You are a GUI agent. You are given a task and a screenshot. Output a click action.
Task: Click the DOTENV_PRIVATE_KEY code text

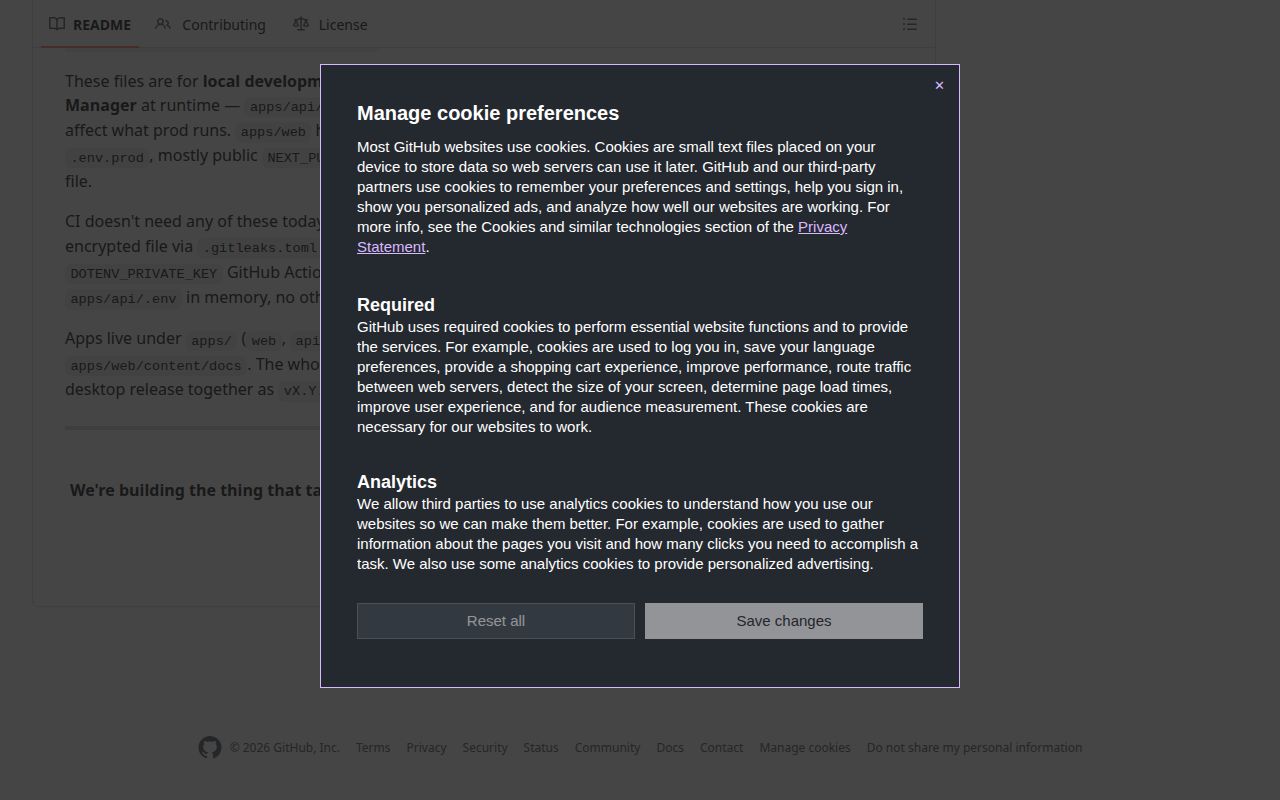[144, 273]
